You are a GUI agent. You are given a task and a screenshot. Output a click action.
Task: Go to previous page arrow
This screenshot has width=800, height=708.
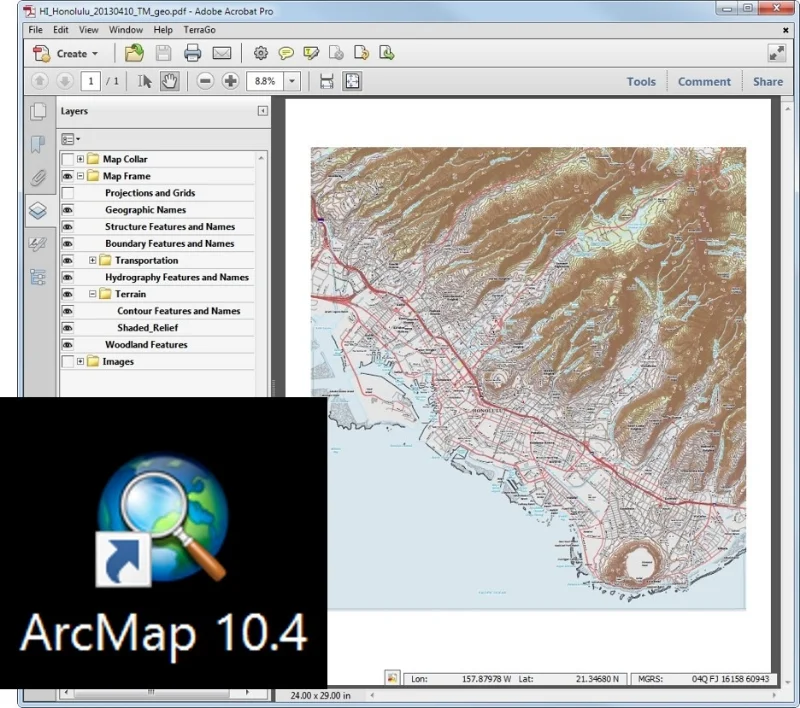[40, 81]
